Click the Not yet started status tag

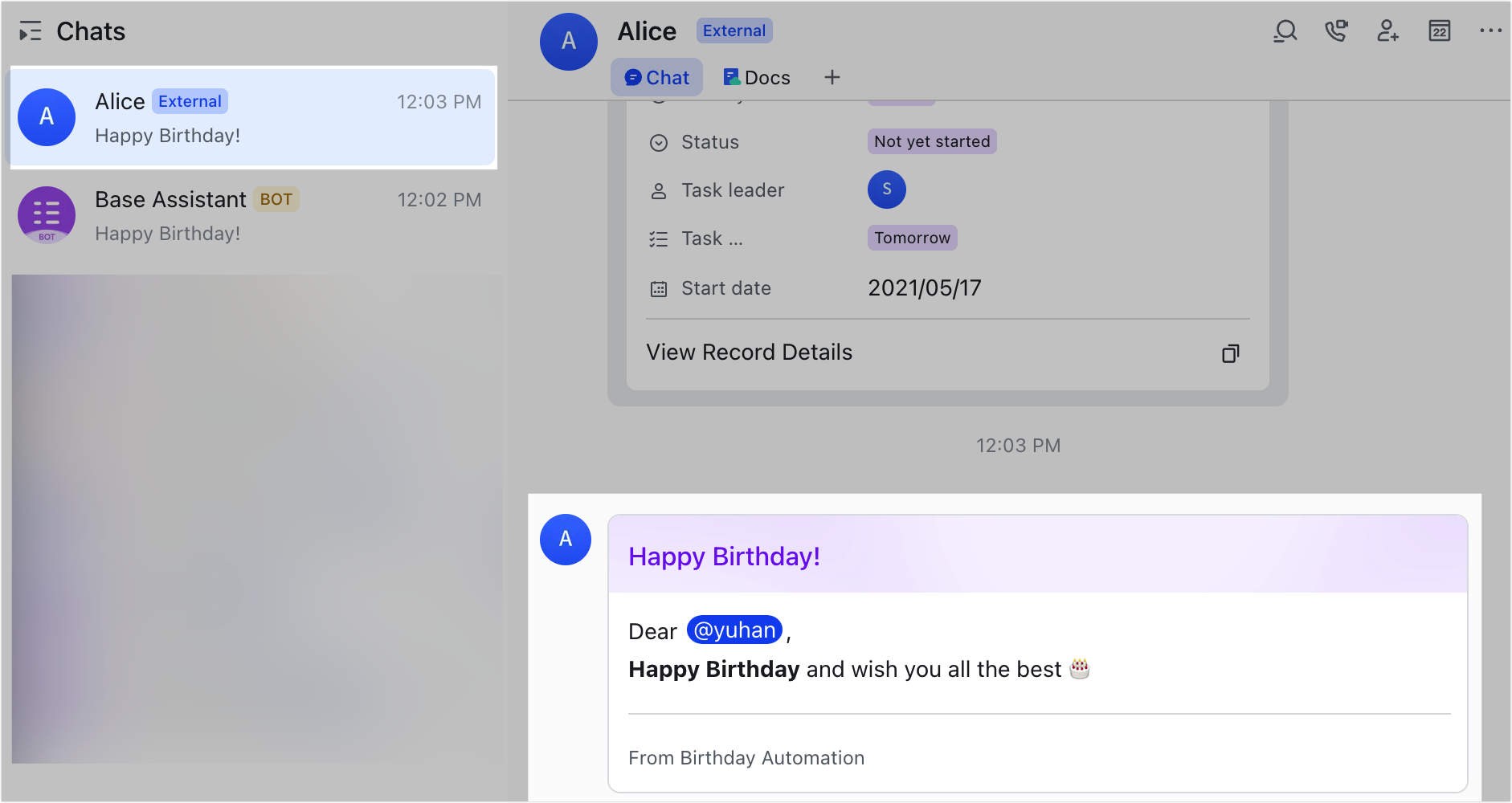pos(931,141)
